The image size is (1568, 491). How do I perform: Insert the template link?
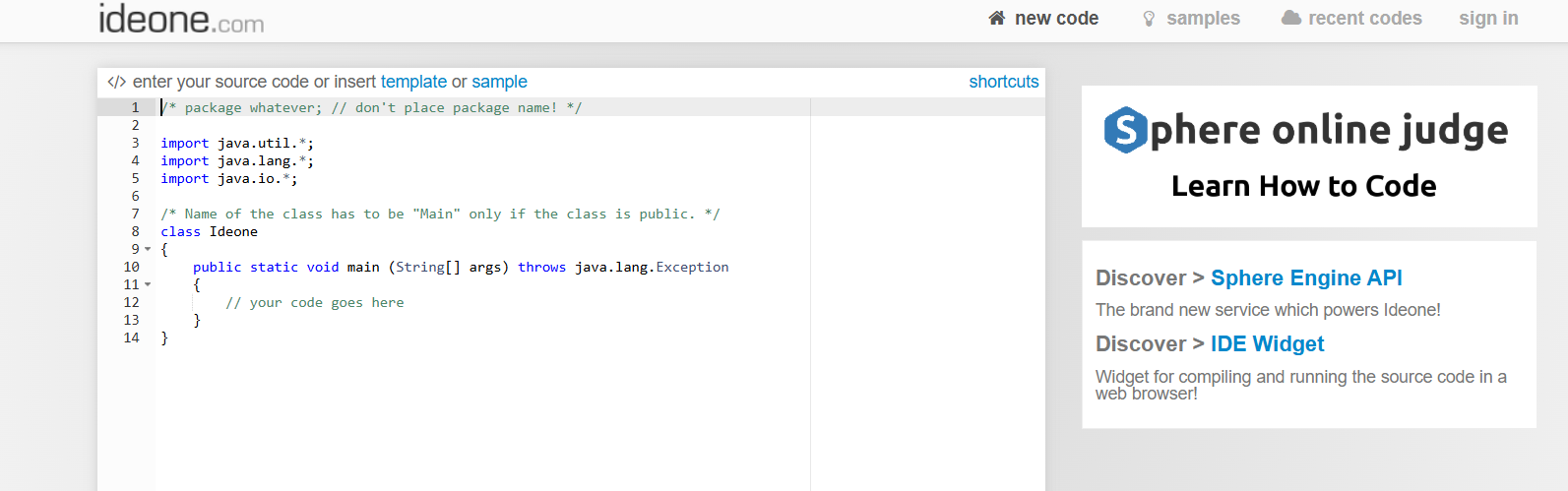[x=413, y=82]
